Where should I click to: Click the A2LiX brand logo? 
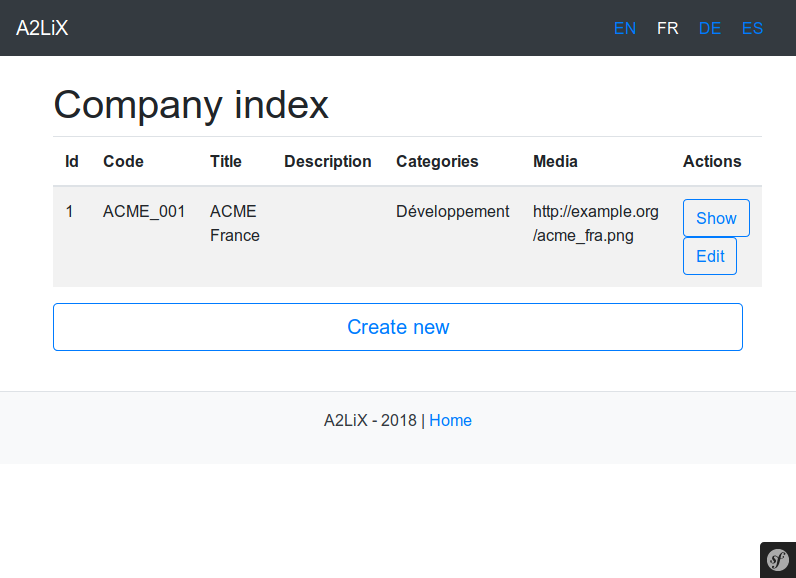coord(42,28)
